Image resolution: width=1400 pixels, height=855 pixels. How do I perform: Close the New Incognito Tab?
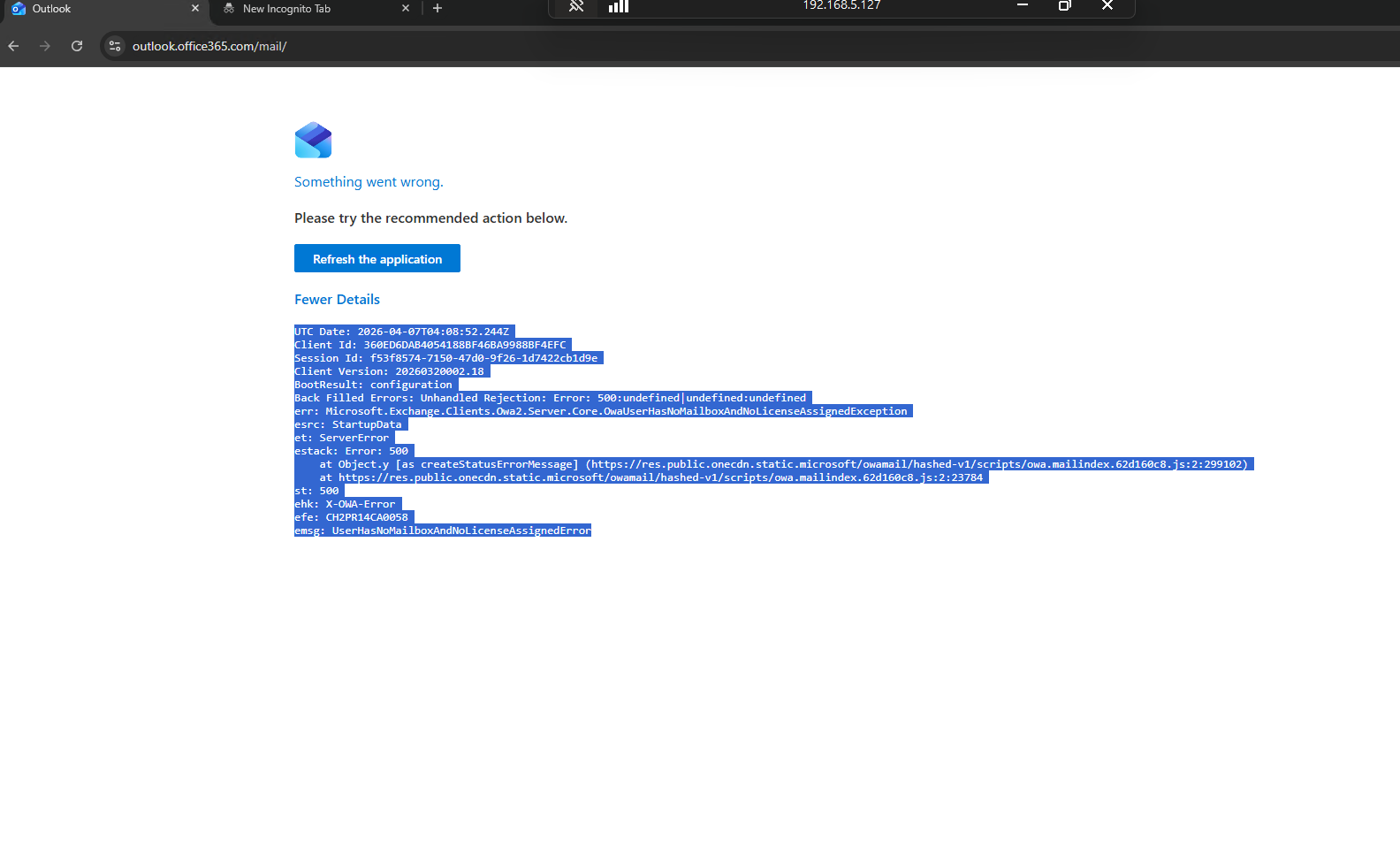pyautogui.click(x=406, y=8)
